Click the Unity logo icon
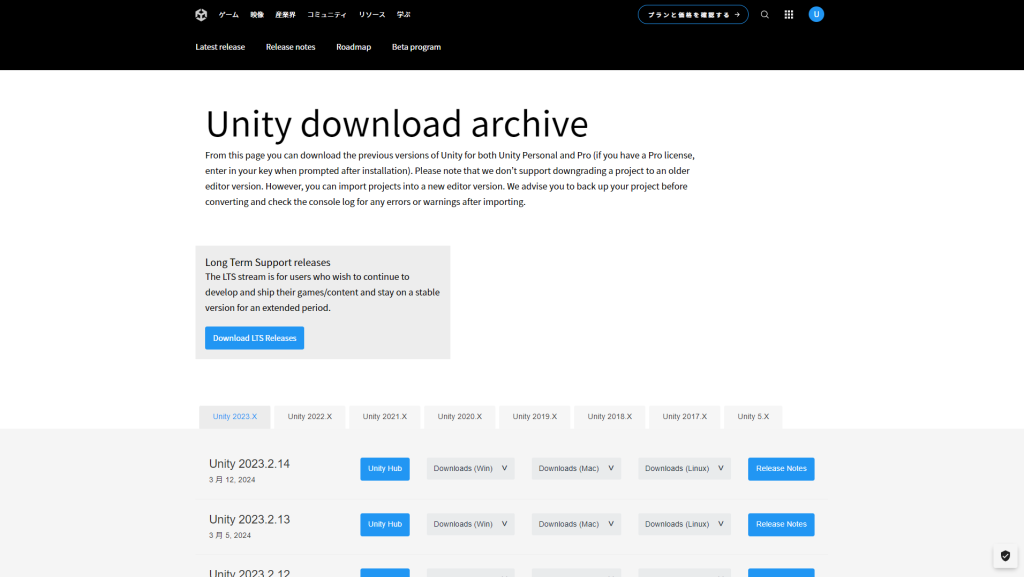The image size is (1024, 577). (x=201, y=14)
